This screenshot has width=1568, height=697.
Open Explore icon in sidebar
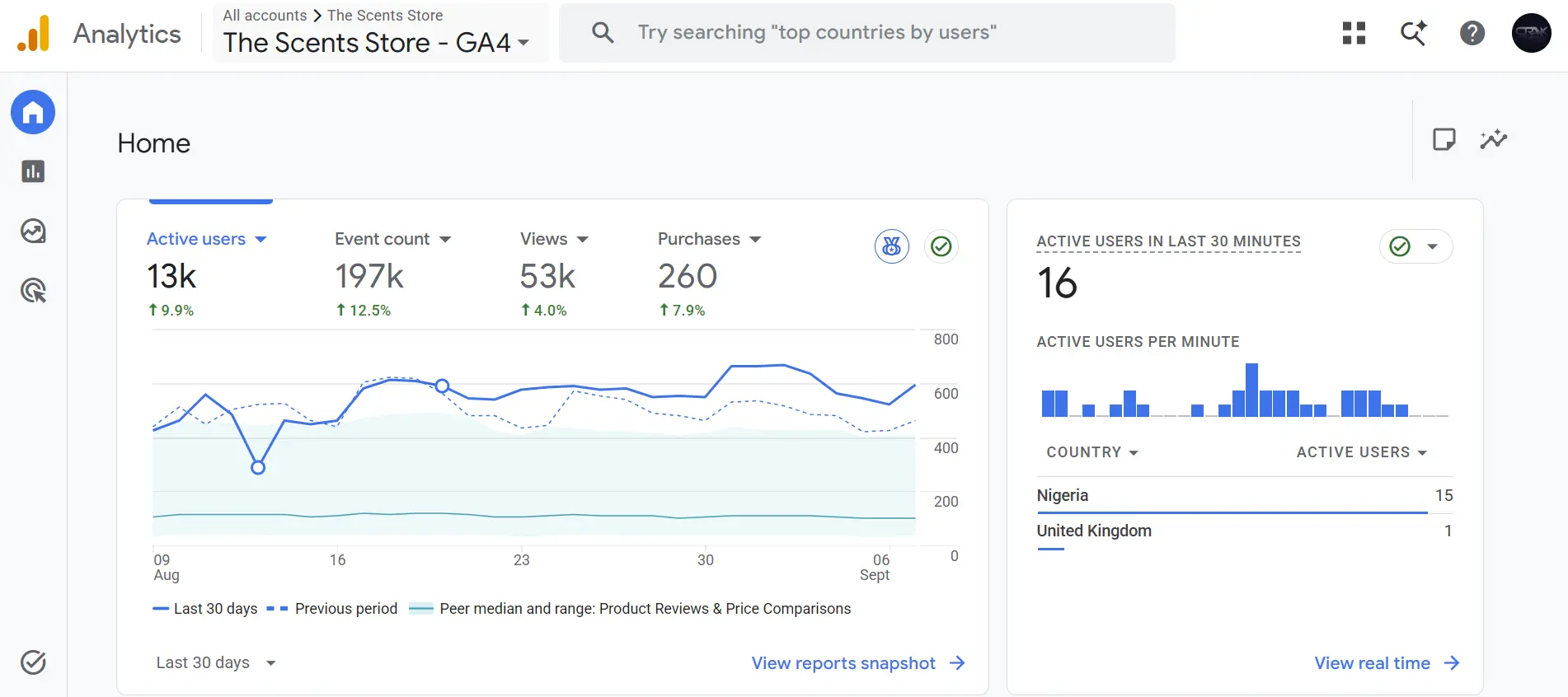coord(33,231)
